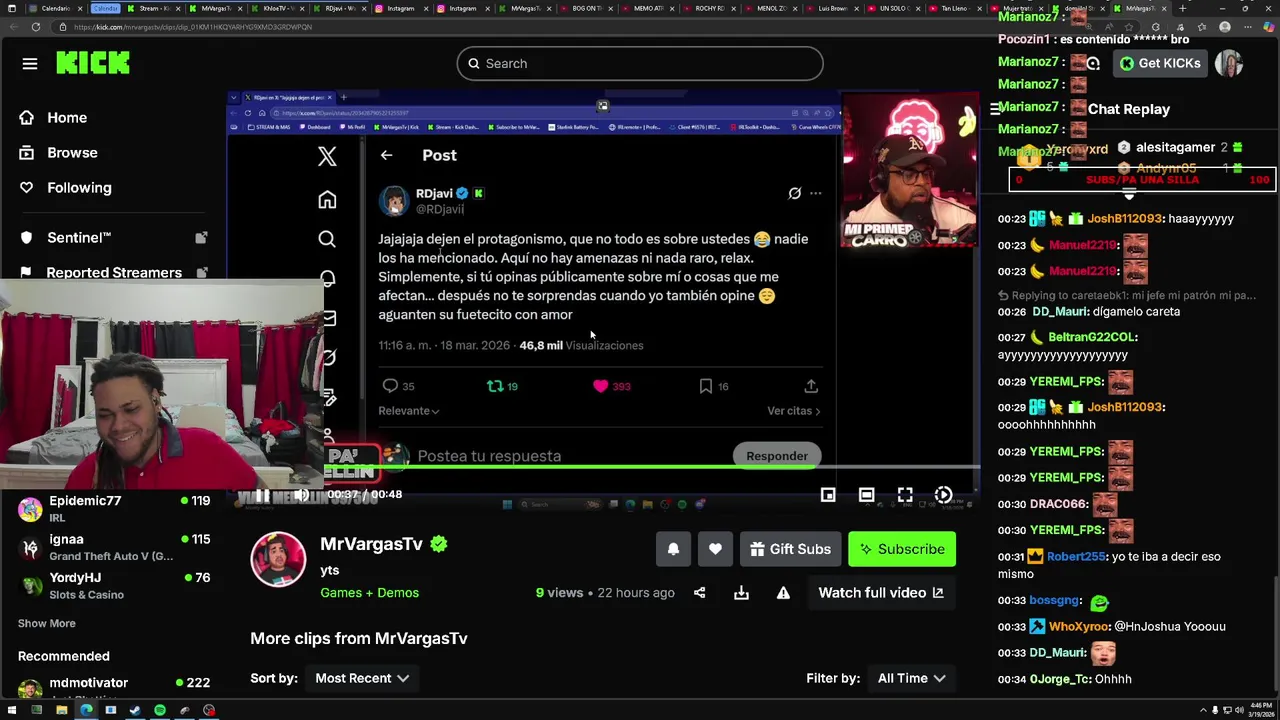Click 0Jorge_Tc username in chat
Image resolution: width=1280 pixels, height=720 pixels.
pyautogui.click(x=1061, y=679)
